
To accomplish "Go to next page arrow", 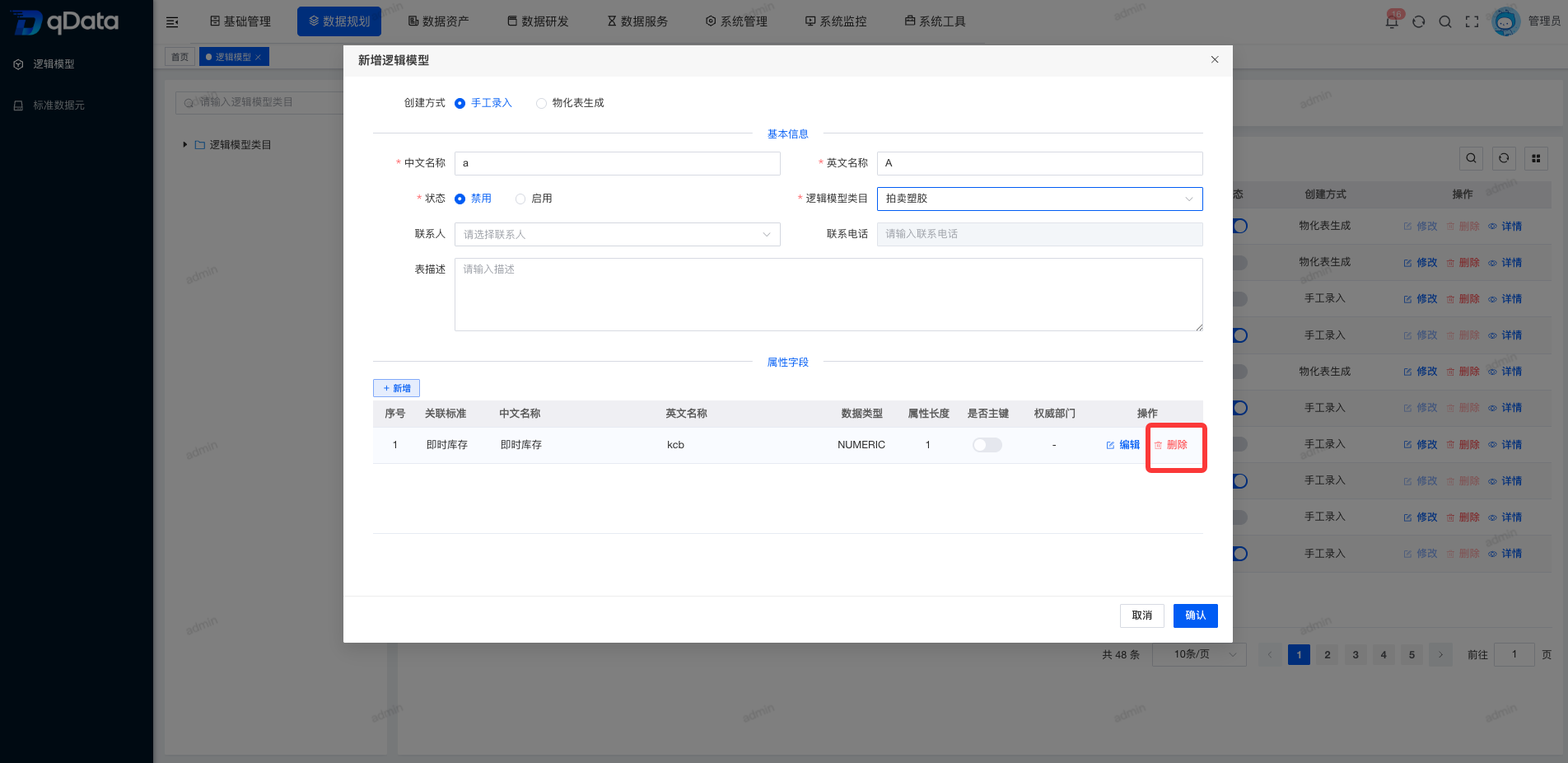I will tap(1440, 655).
